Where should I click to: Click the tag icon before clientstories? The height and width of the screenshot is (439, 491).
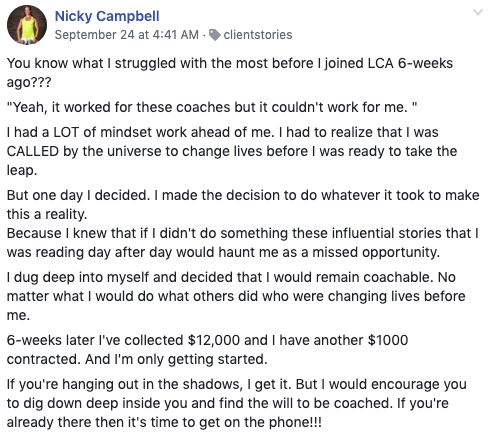coord(215,35)
